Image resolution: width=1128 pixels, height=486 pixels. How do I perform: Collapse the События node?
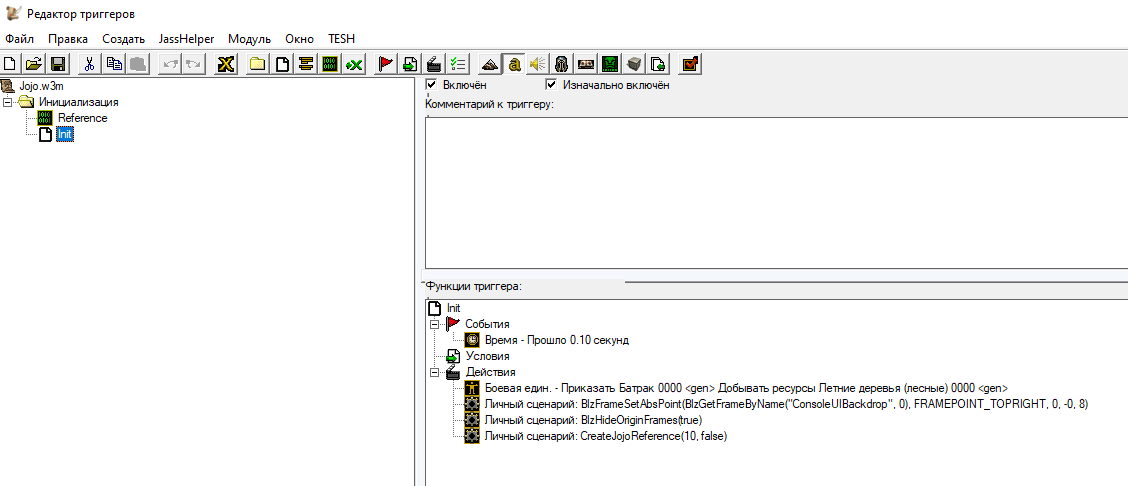coord(434,324)
